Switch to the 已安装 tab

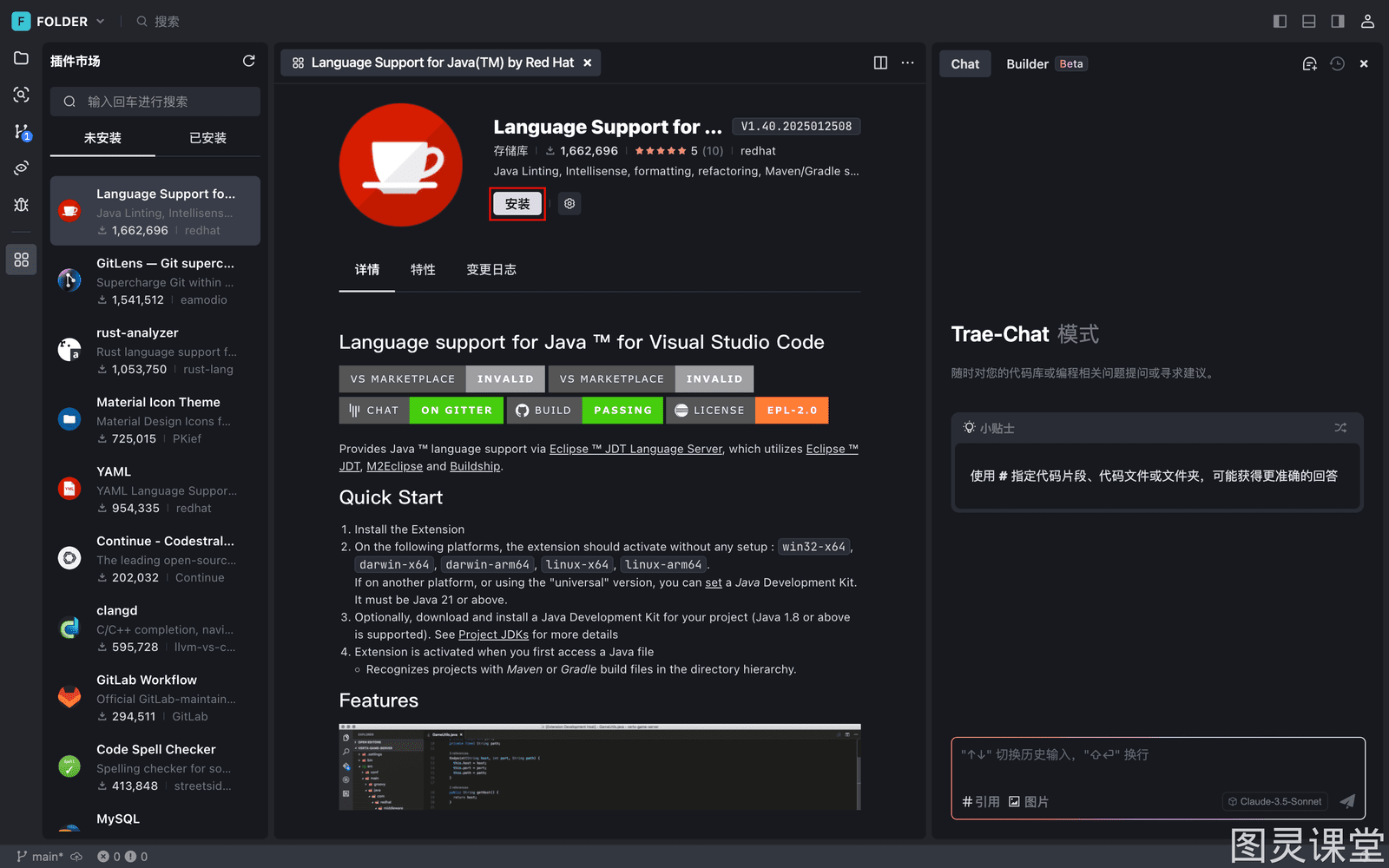tap(207, 138)
